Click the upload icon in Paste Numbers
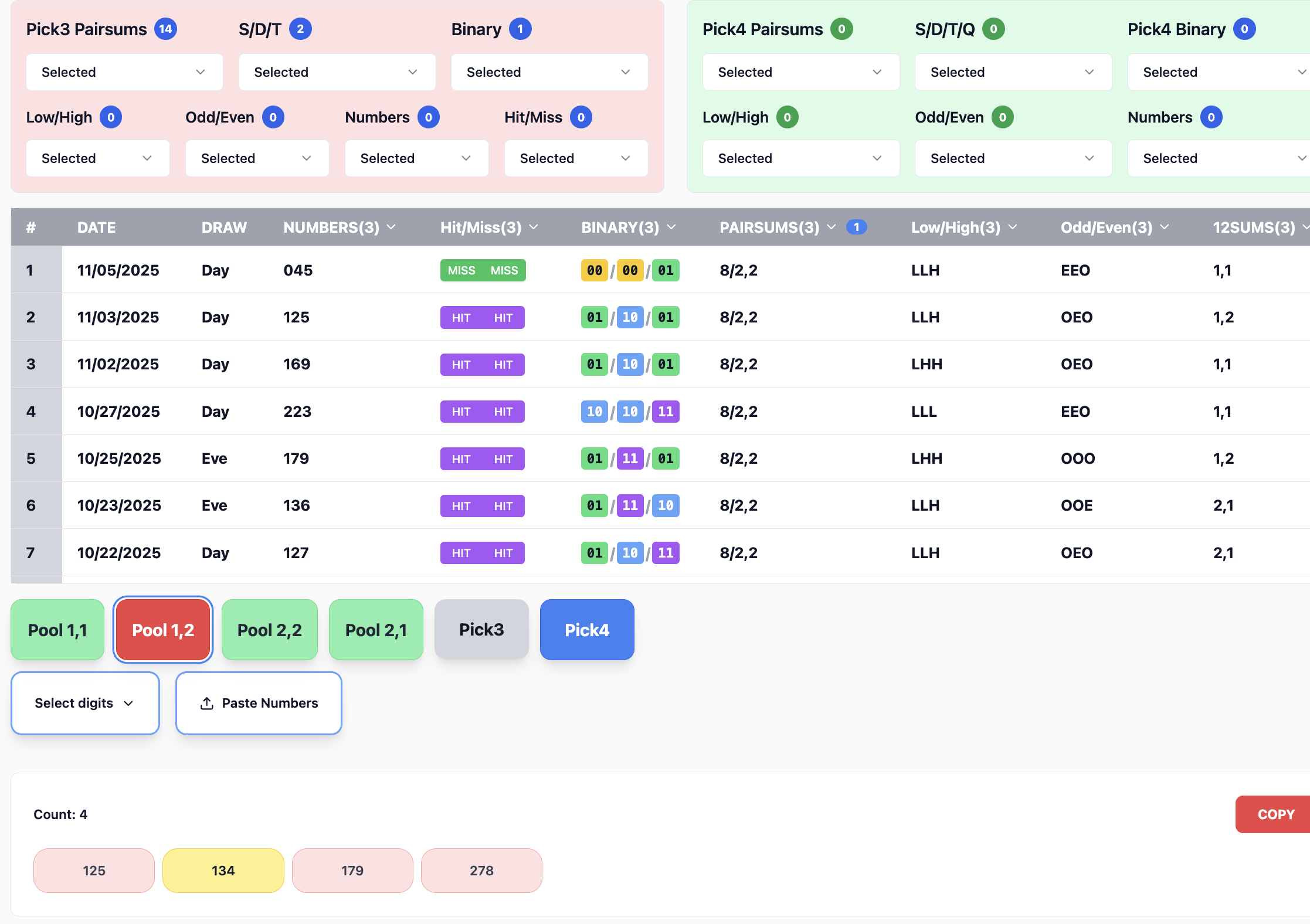Image resolution: width=1310 pixels, height=924 pixels. (206, 703)
